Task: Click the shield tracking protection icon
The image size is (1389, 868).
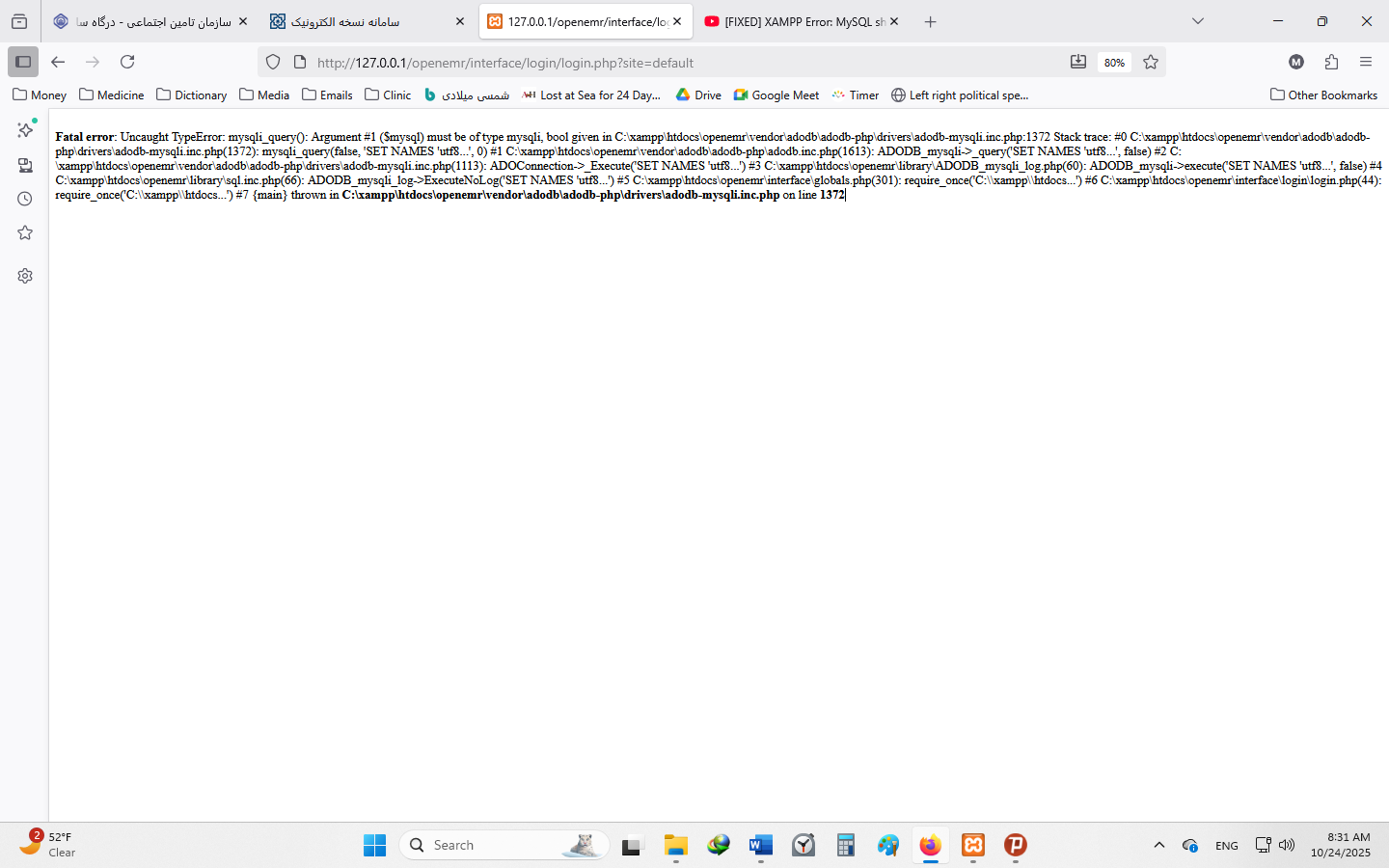Action: (x=273, y=62)
